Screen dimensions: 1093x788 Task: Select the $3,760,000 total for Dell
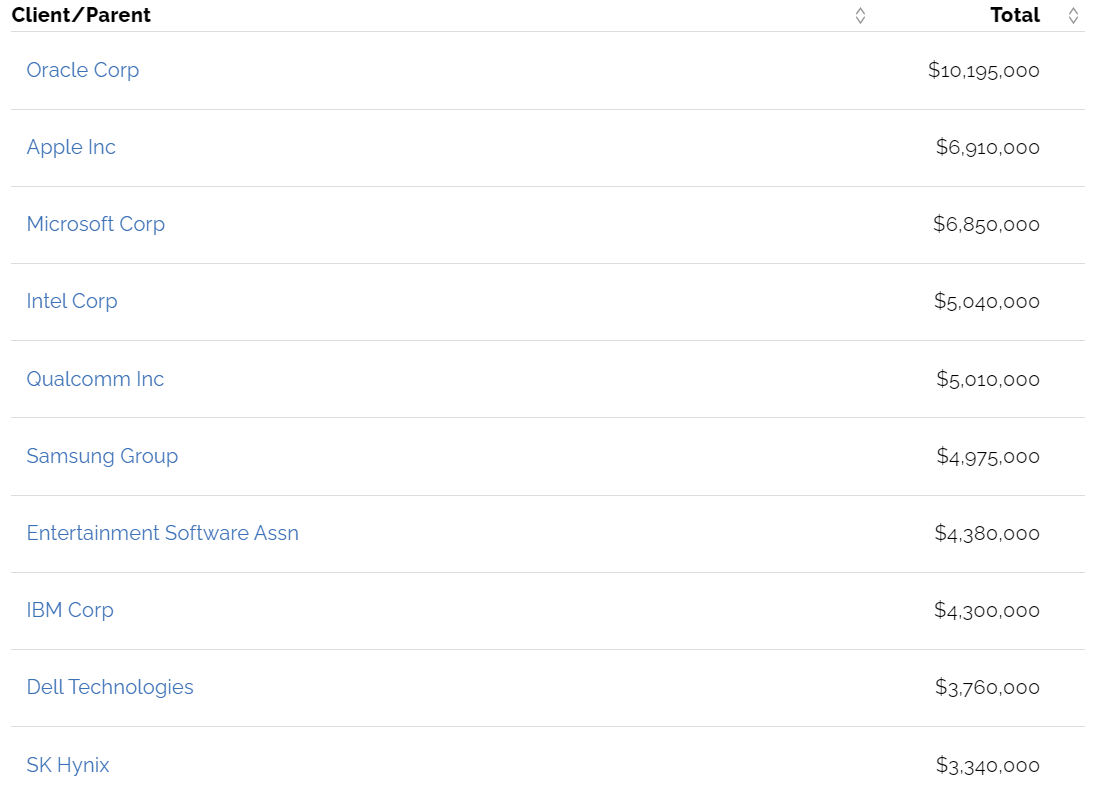click(x=987, y=688)
